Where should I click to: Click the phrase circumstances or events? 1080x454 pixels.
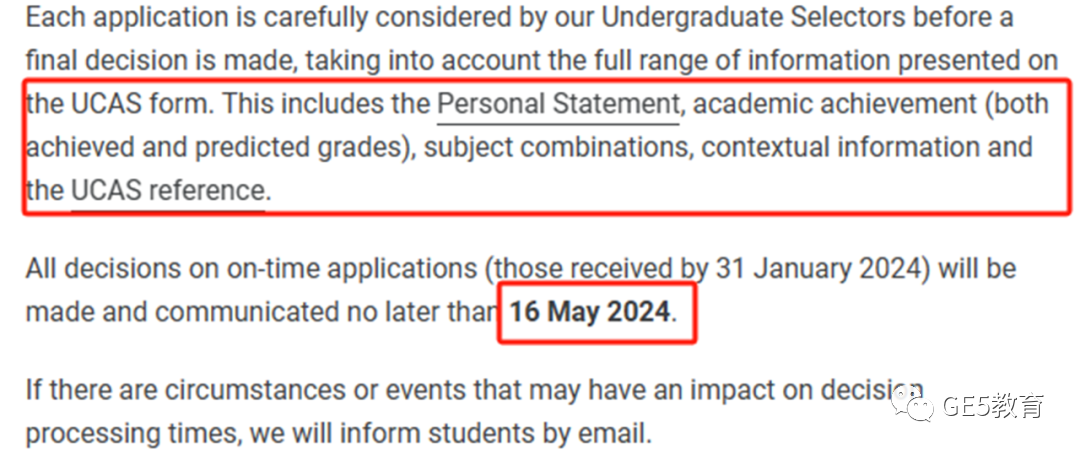click(x=309, y=391)
